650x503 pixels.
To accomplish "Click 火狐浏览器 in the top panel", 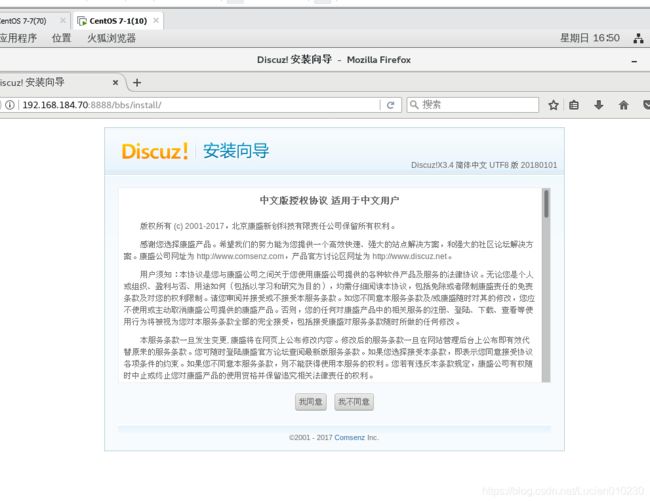I will 111,38.
